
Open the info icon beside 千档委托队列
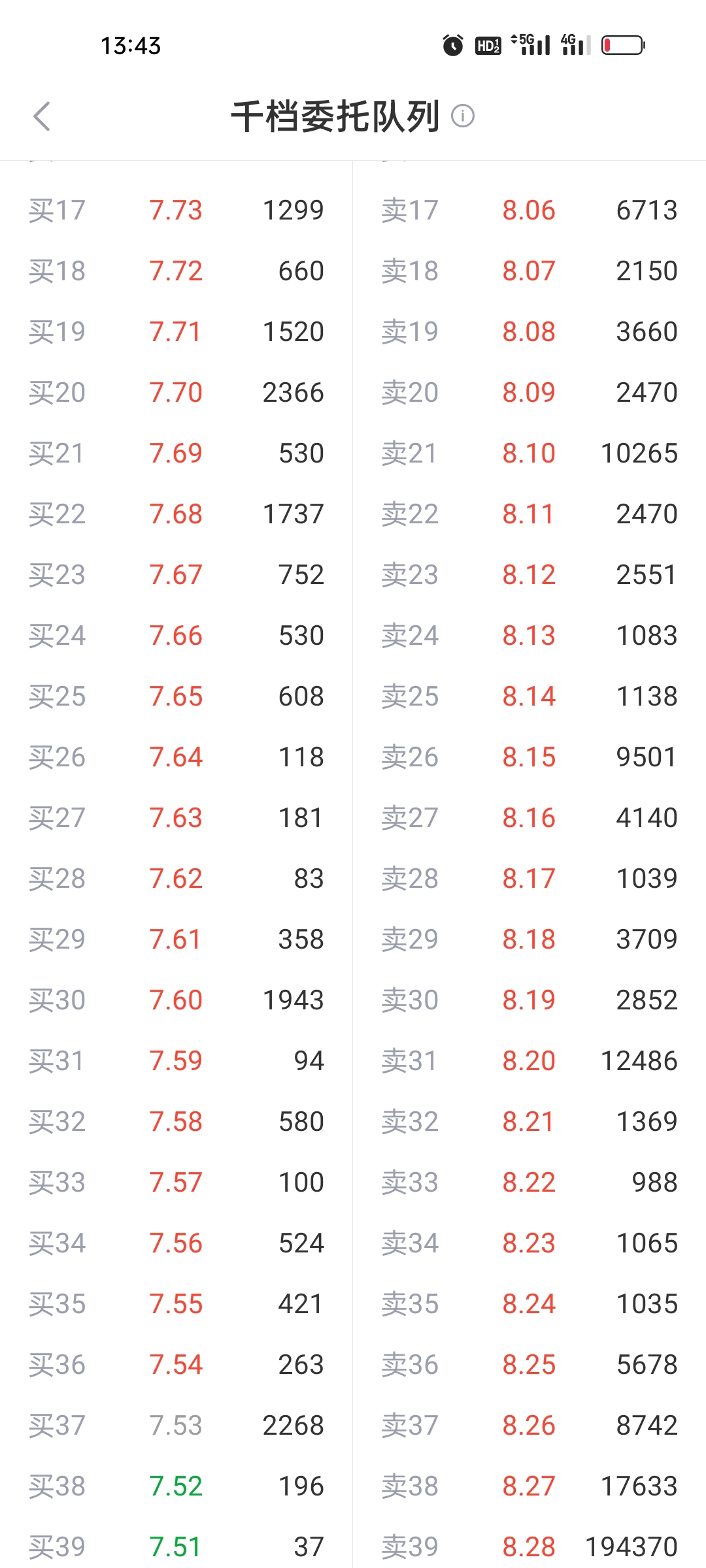click(463, 116)
